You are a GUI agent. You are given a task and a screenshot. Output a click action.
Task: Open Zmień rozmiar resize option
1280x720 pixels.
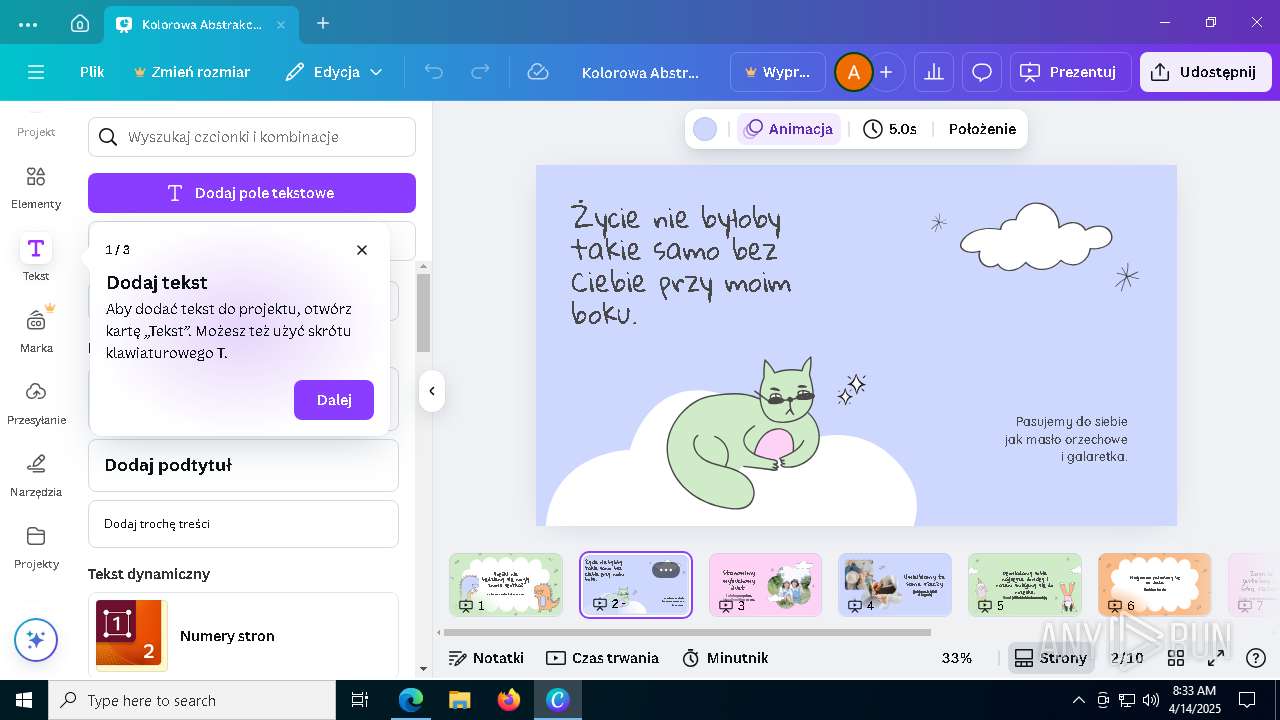(x=192, y=72)
